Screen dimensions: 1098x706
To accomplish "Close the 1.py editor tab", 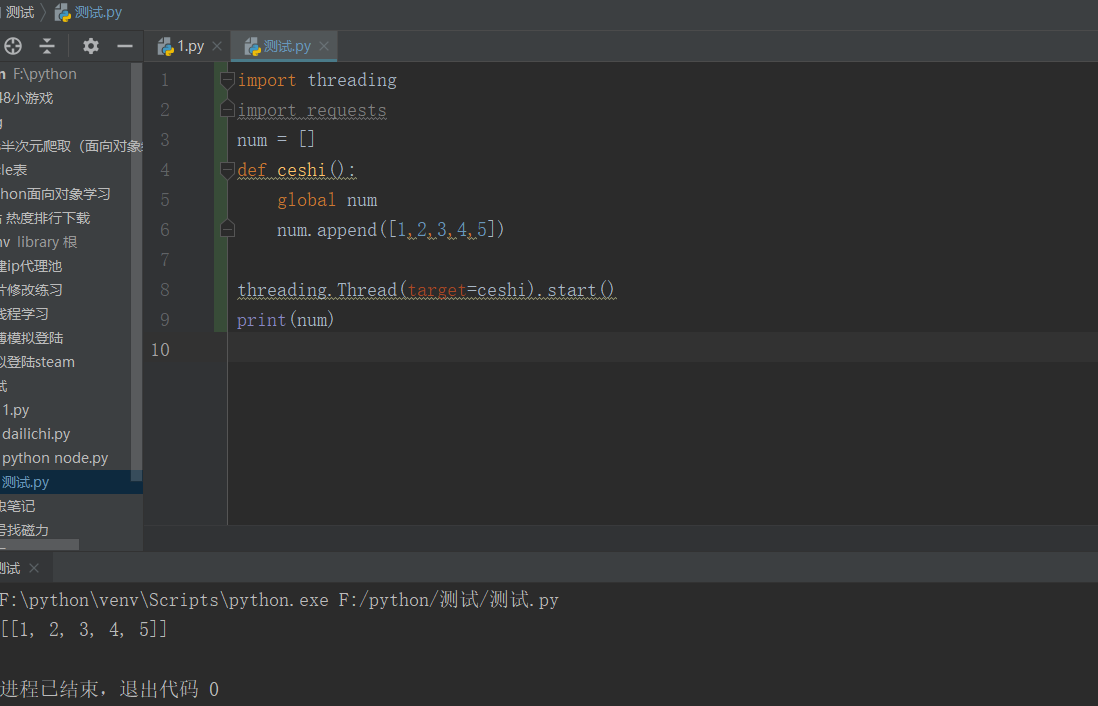I will point(217,46).
